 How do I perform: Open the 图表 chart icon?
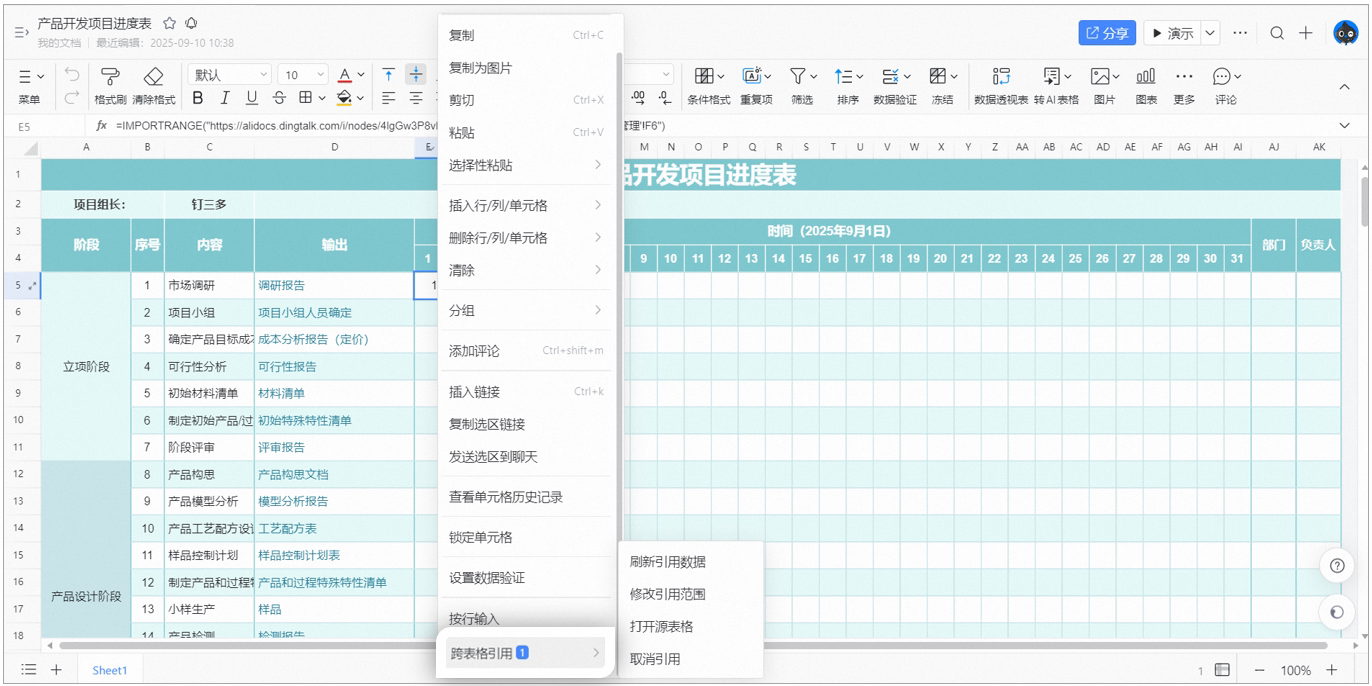point(1146,76)
